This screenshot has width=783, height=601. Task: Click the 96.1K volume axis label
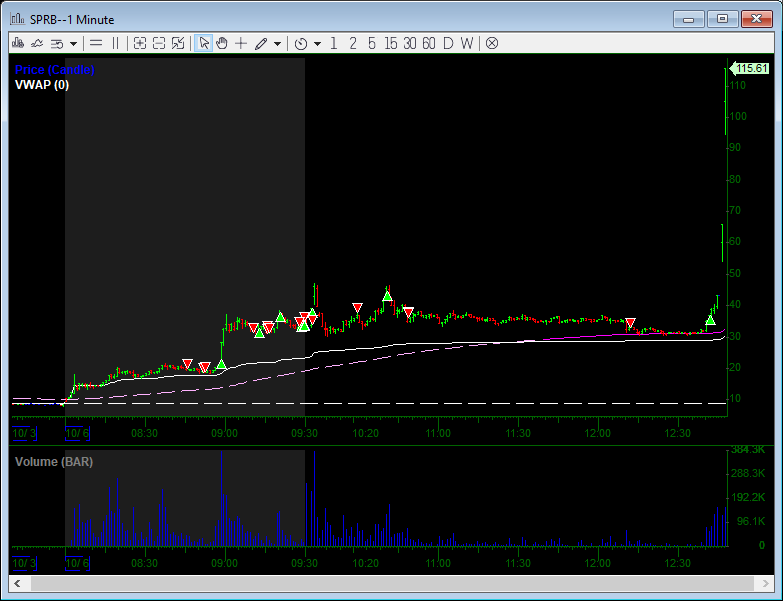[x=751, y=521]
